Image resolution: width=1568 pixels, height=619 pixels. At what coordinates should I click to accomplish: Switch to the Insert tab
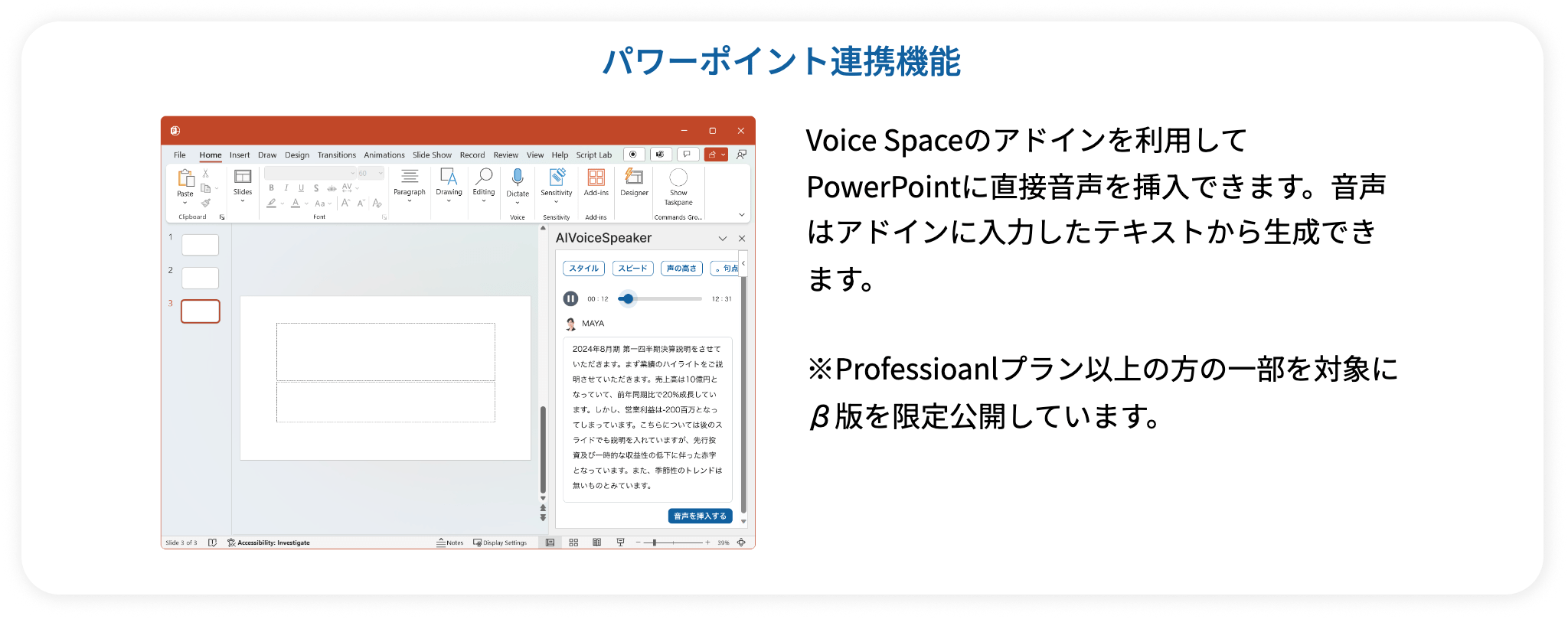(240, 155)
